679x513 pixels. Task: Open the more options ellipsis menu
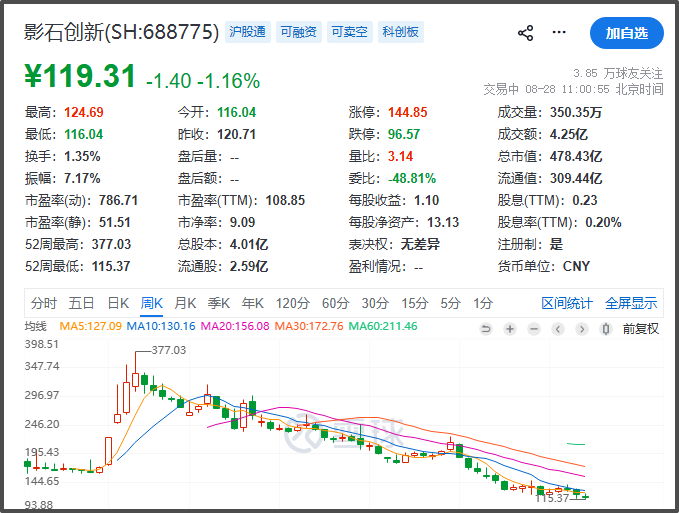click(559, 32)
